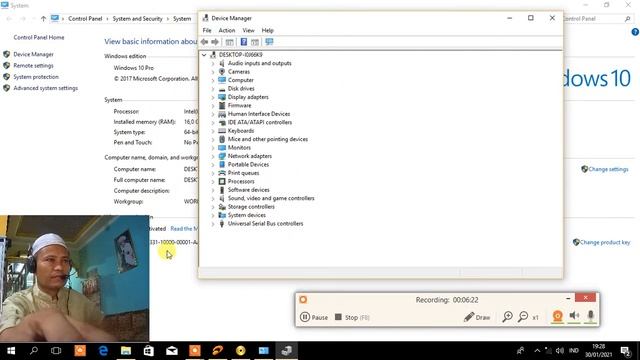The width and height of the screenshot is (640, 360).
Task: Open Microsoft Edge from the taskbar
Action: [x=103, y=351]
